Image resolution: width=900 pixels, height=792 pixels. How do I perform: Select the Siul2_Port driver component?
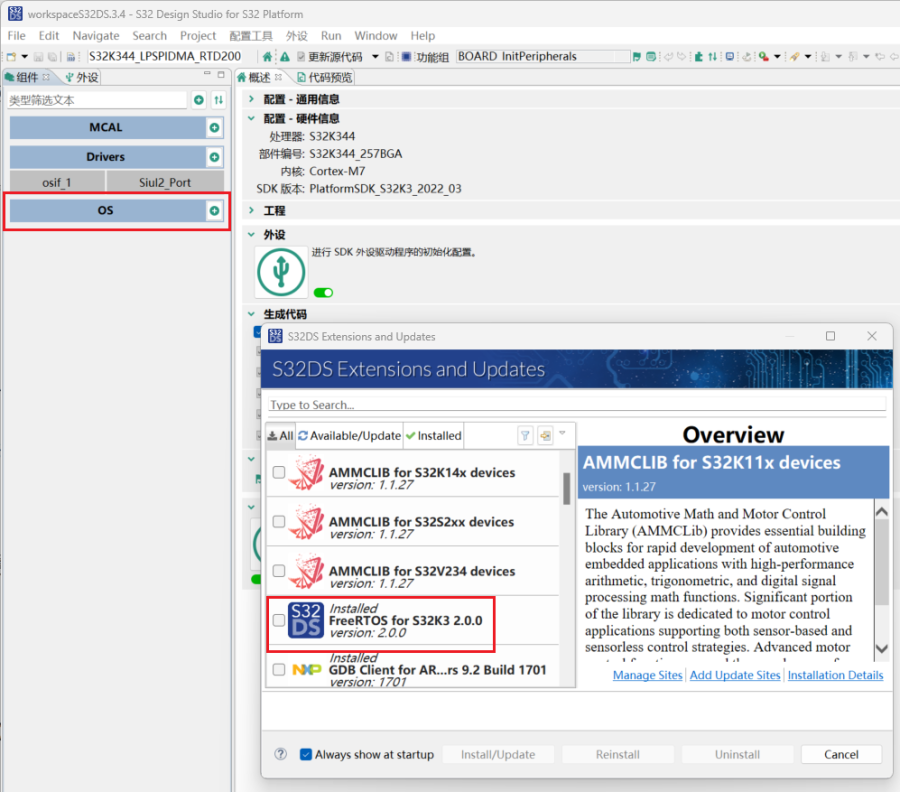click(x=165, y=182)
